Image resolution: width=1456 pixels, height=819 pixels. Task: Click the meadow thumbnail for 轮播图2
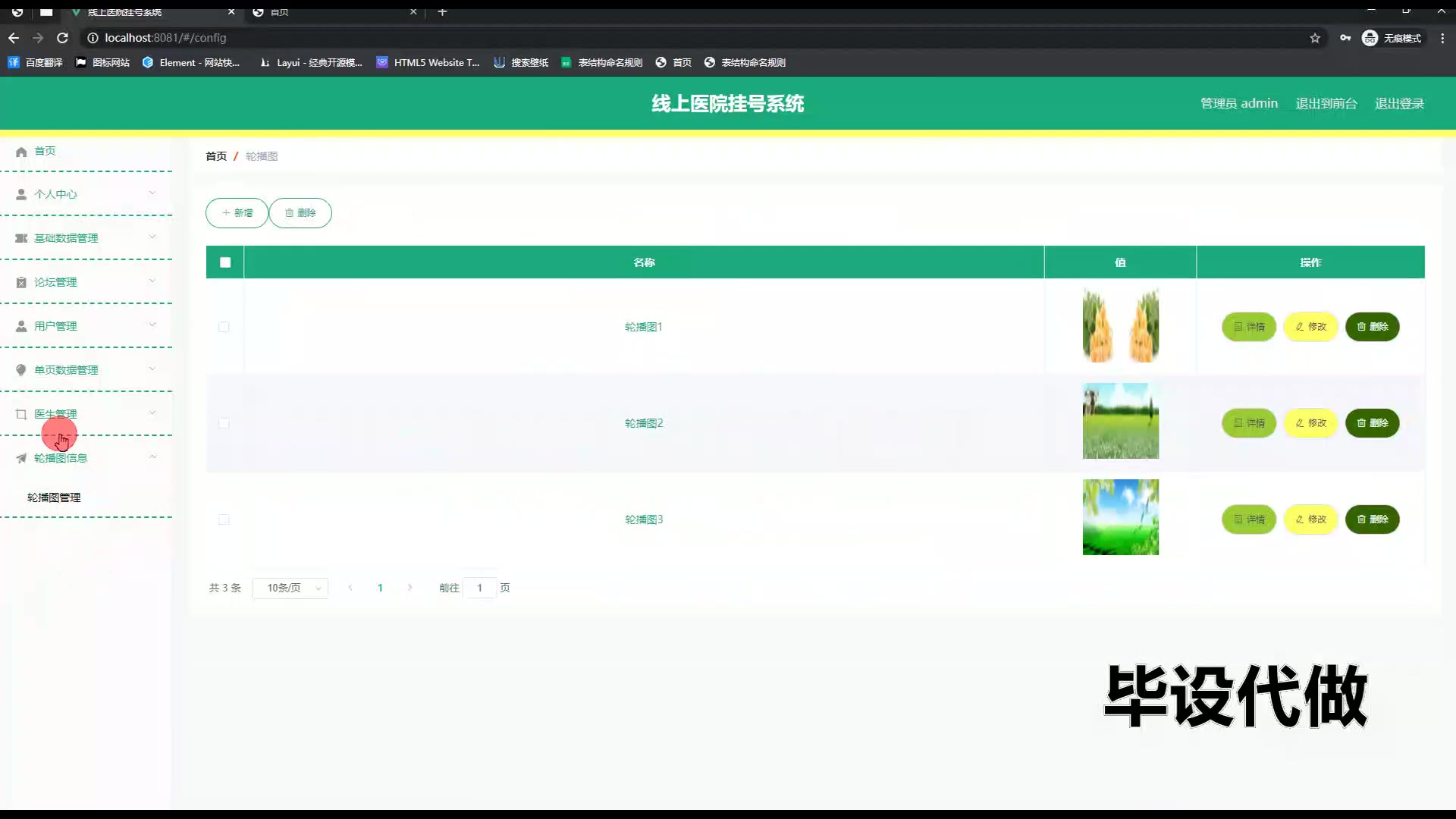tap(1121, 421)
